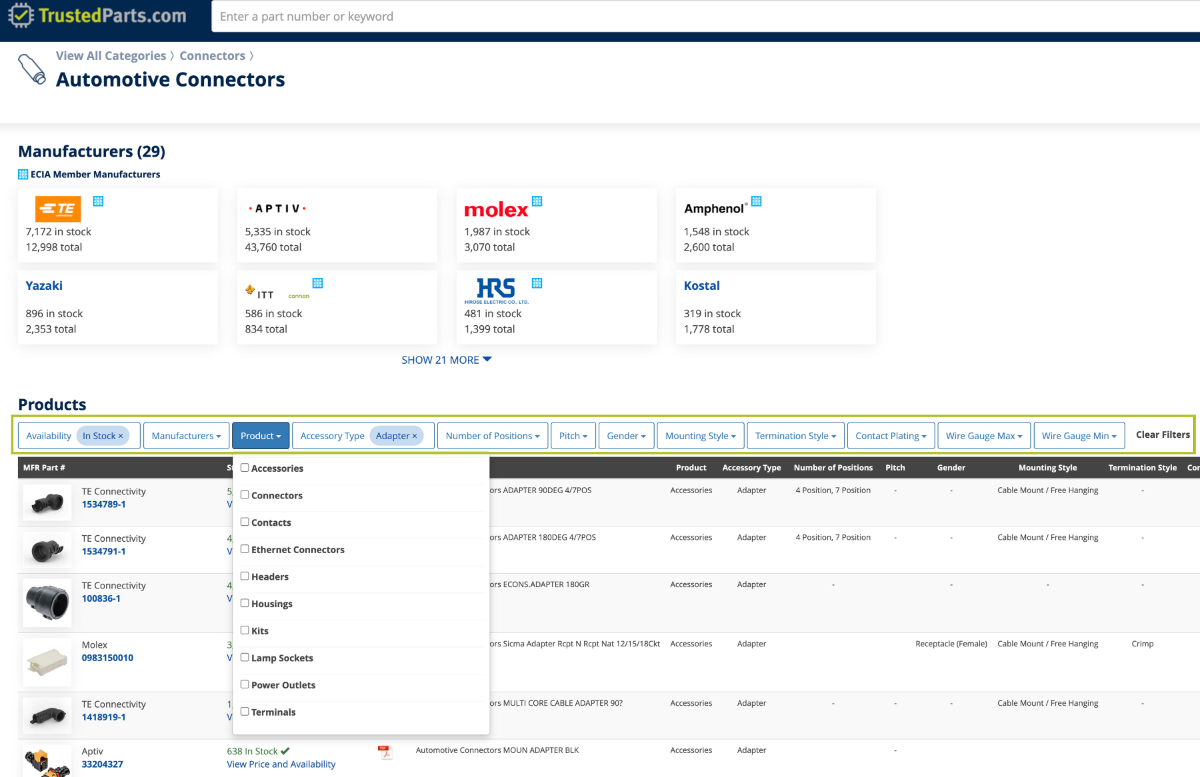
Task: Check the Accessories product option
Action: (x=245, y=468)
